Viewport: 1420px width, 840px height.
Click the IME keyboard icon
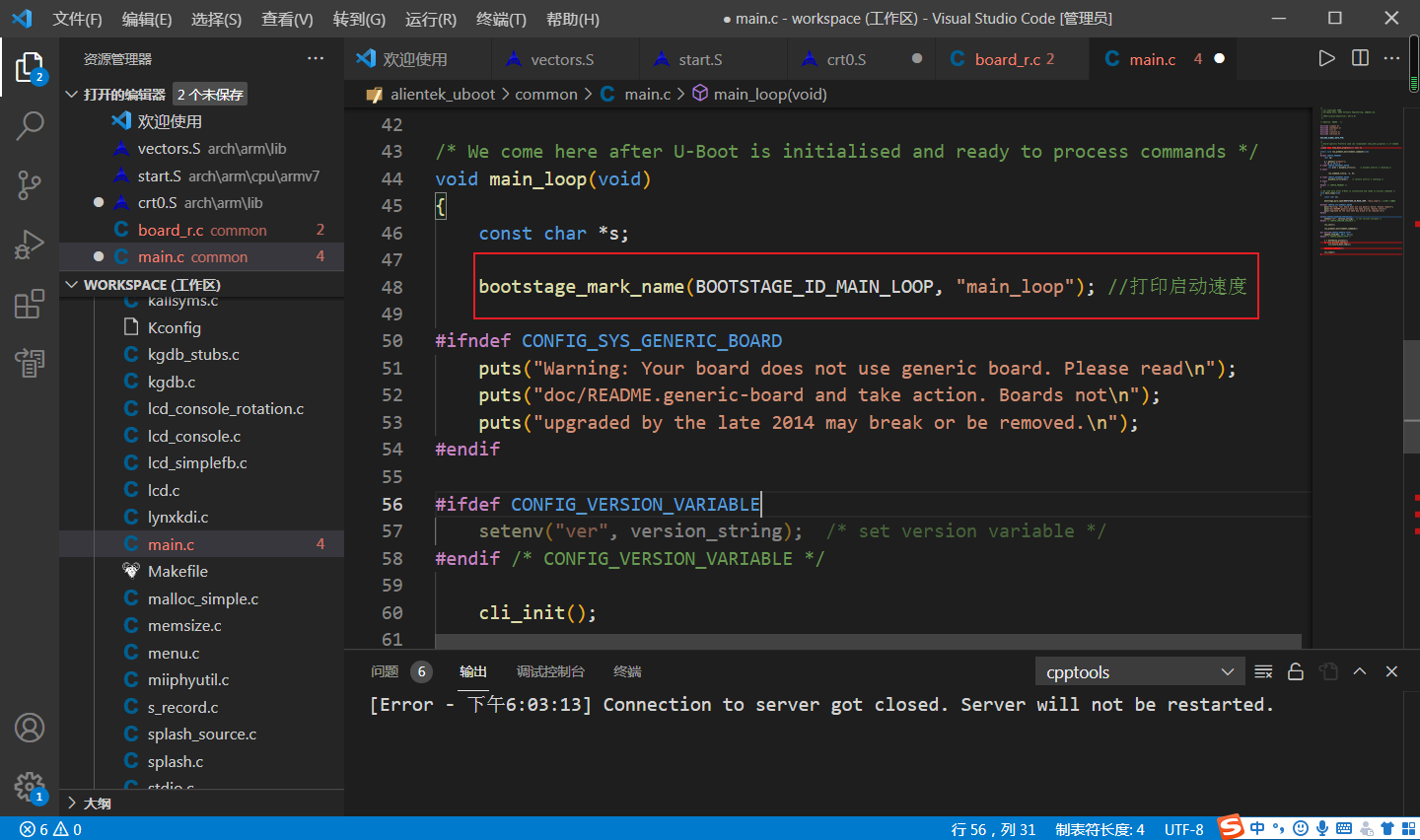1344,829
